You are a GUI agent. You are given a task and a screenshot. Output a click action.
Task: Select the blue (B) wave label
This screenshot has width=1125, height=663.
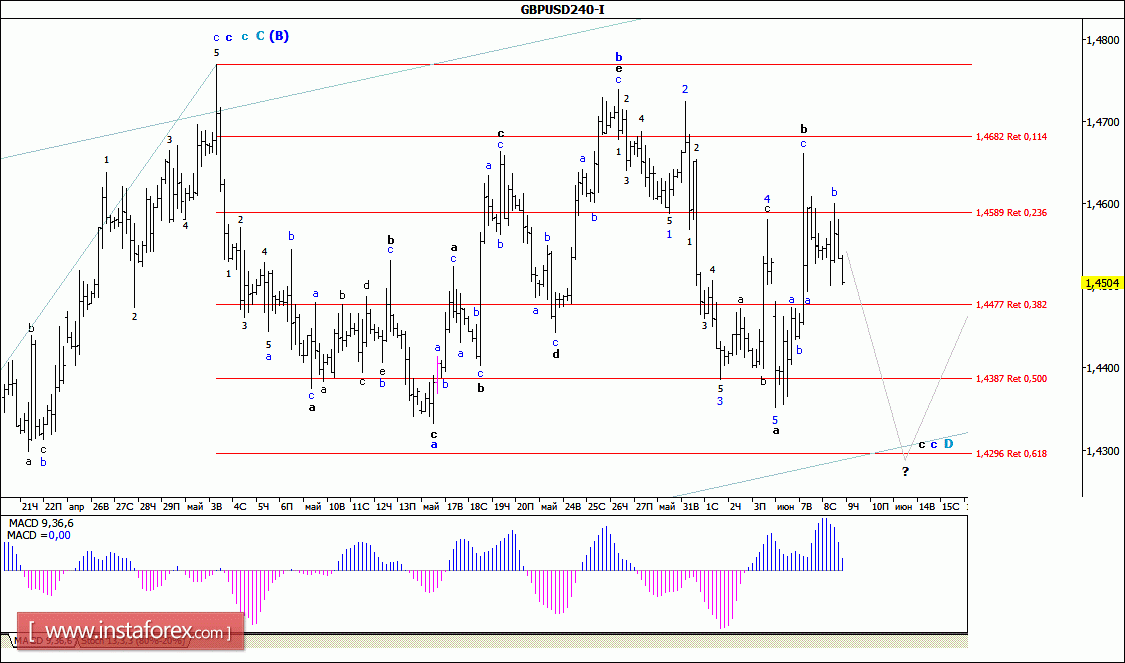279,36
